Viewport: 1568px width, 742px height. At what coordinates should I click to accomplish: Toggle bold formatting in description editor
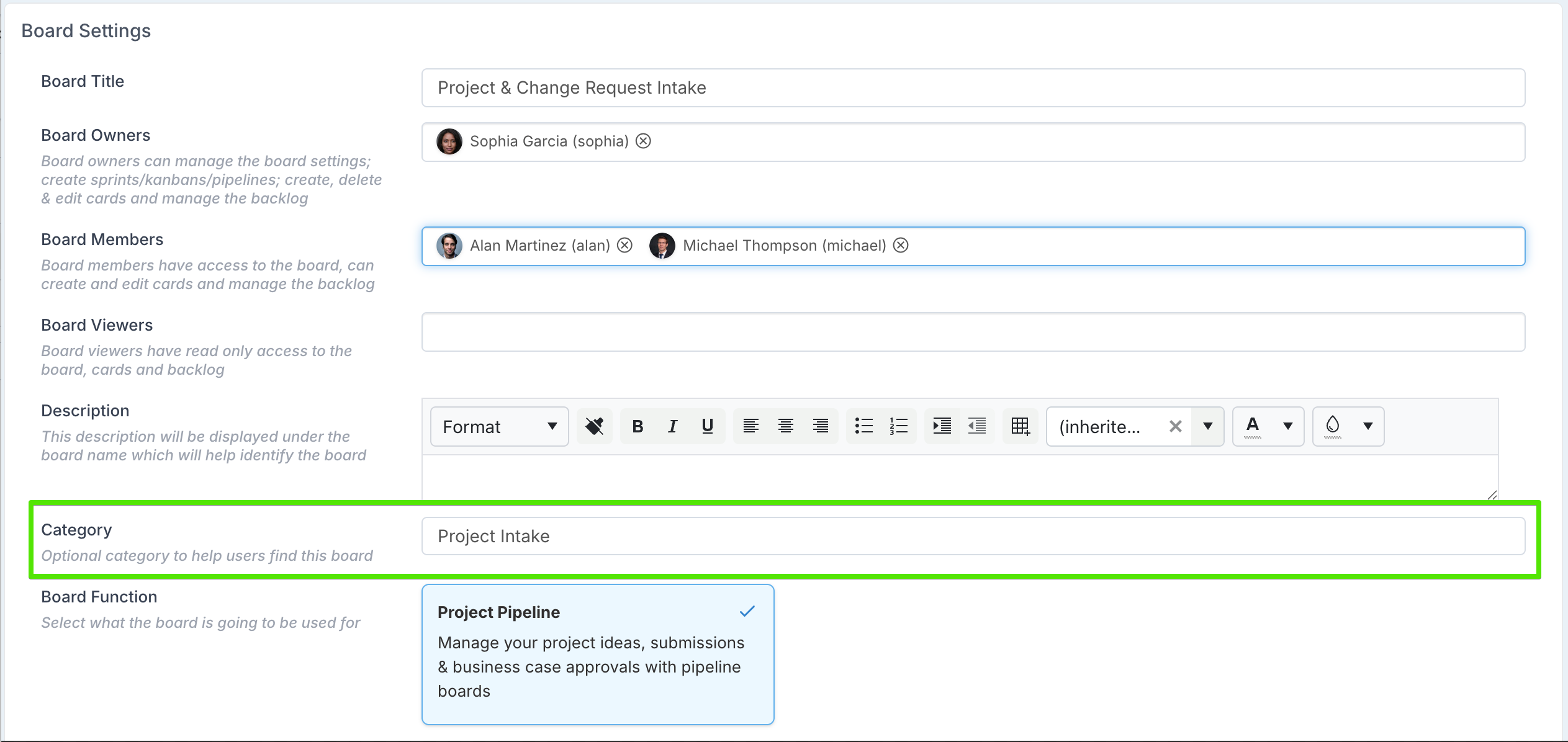638,426
